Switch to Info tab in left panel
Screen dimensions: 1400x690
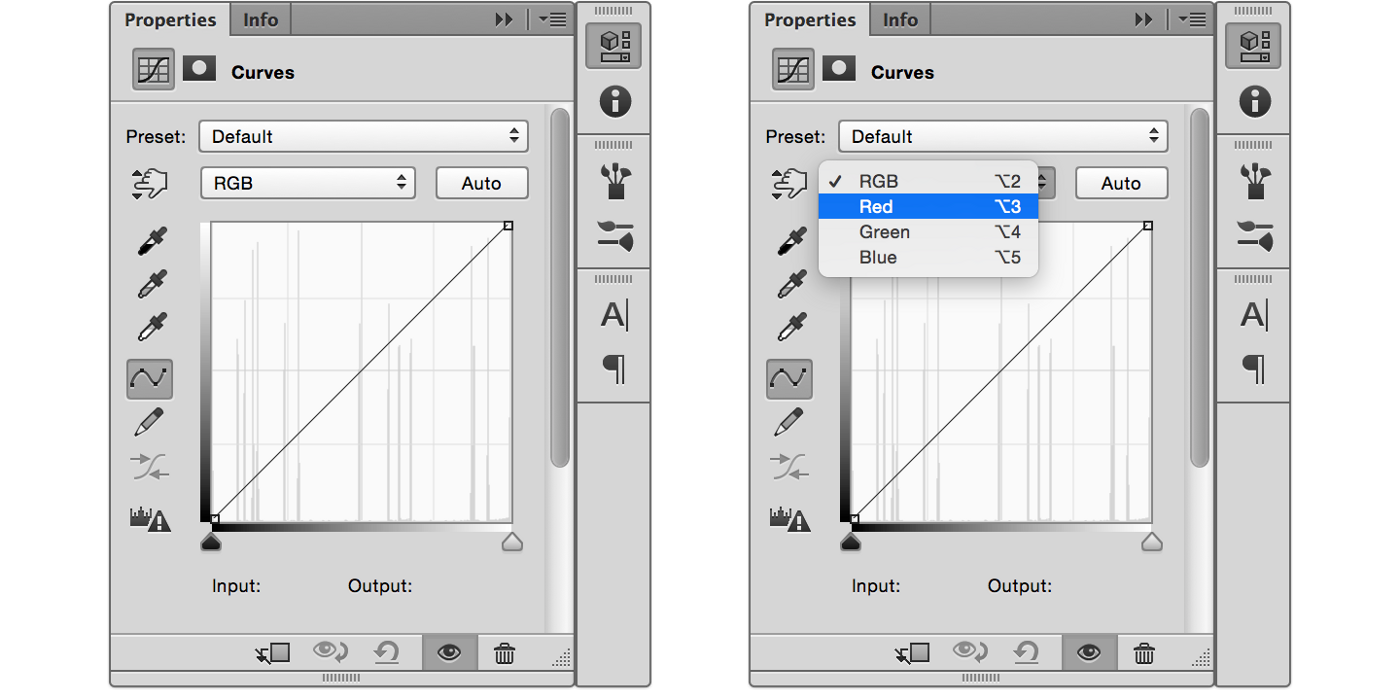pos(261,20)
